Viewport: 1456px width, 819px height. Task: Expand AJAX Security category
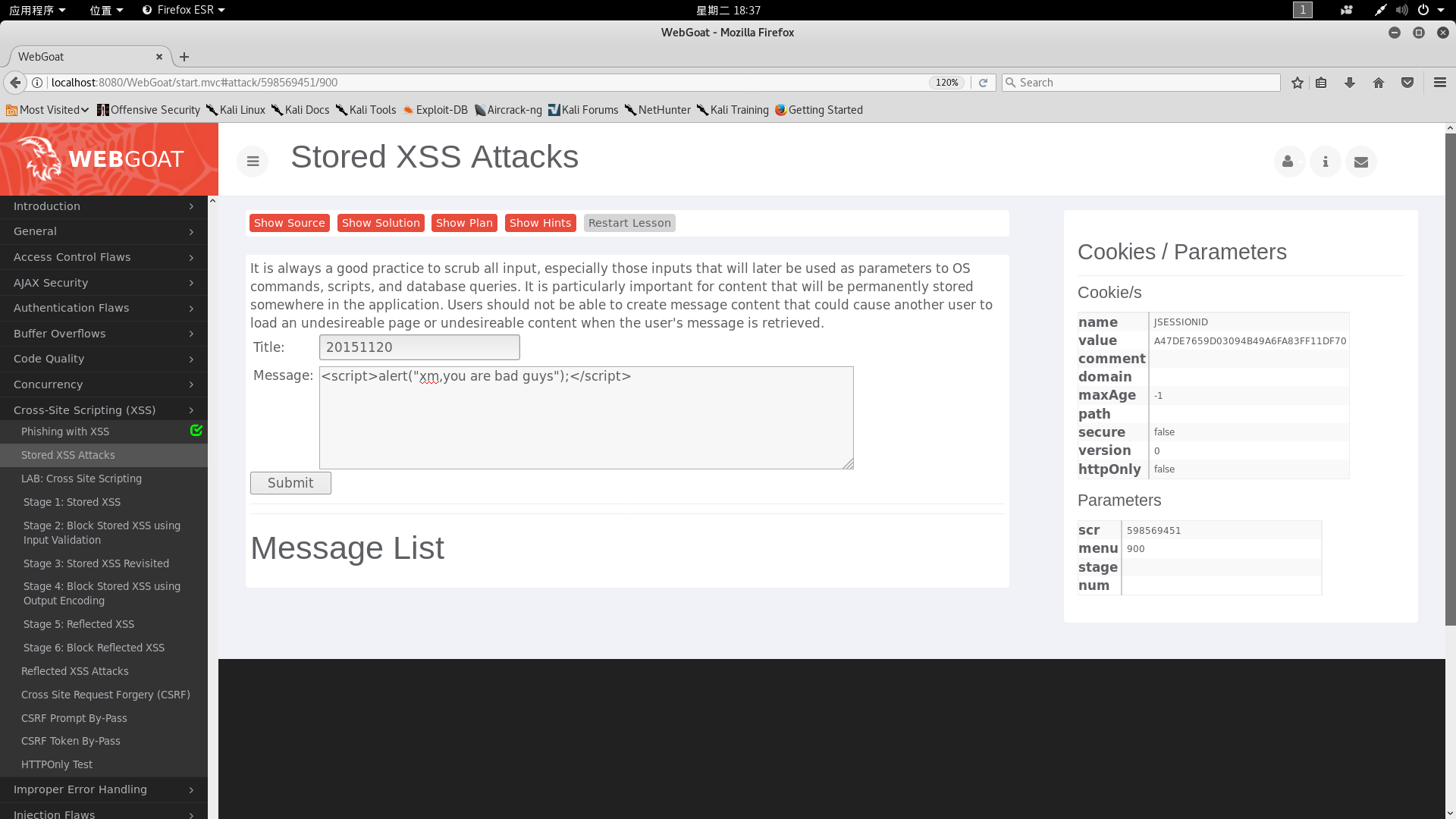[104, 283]
